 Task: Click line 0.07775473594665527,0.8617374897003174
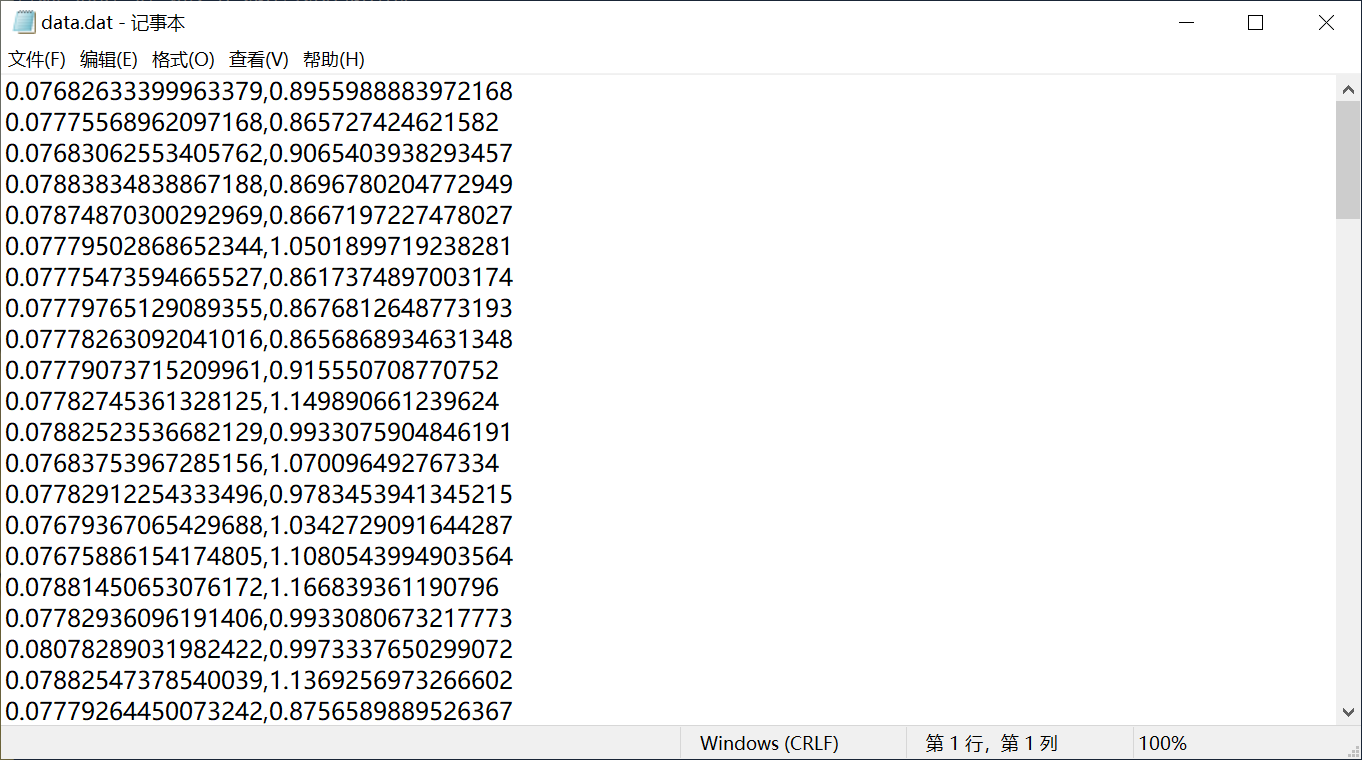pyautogui.click(x=259, y=278)
